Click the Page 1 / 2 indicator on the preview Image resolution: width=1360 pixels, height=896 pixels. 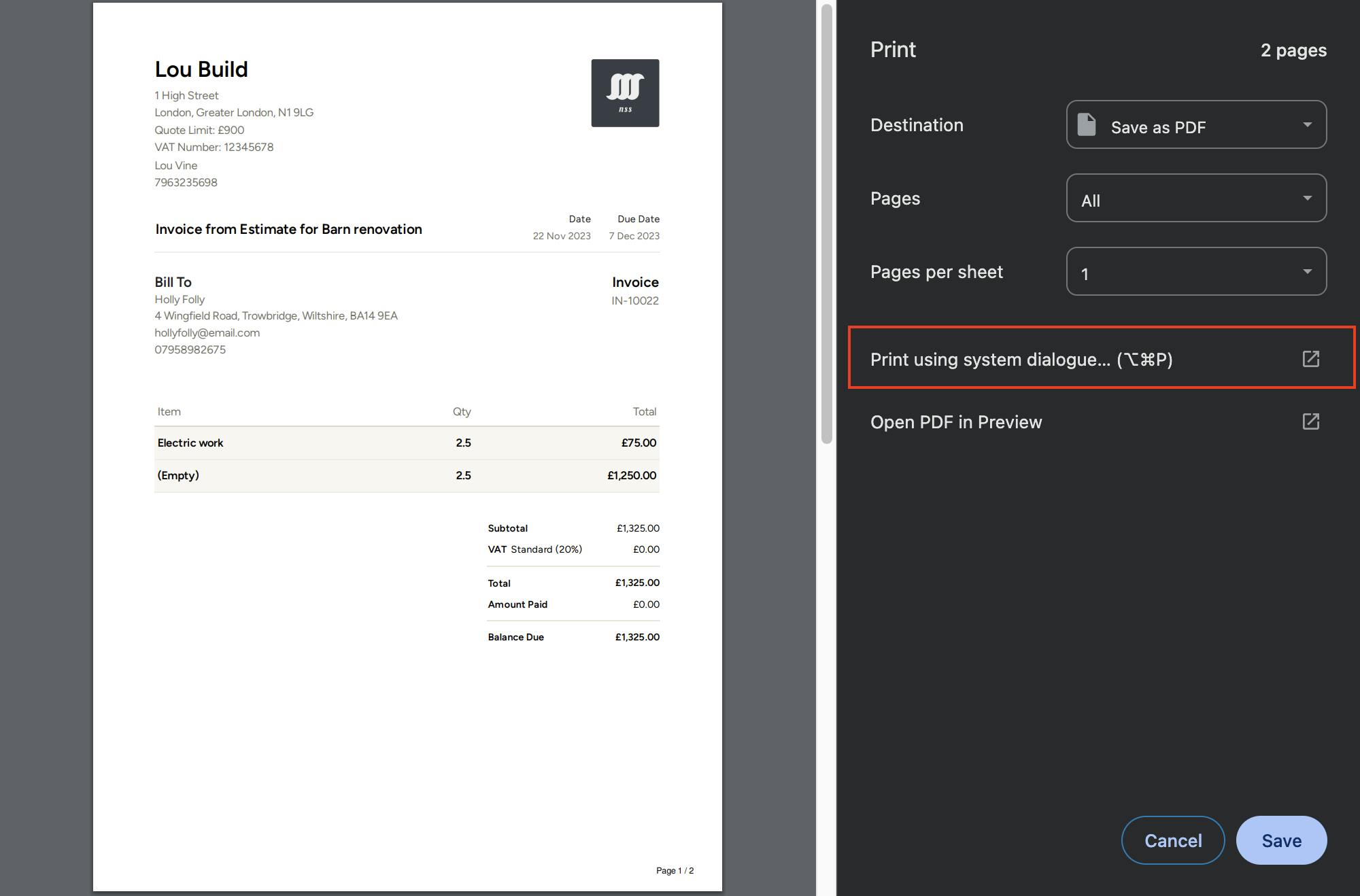pyautogui.click(x=674, y=869)
